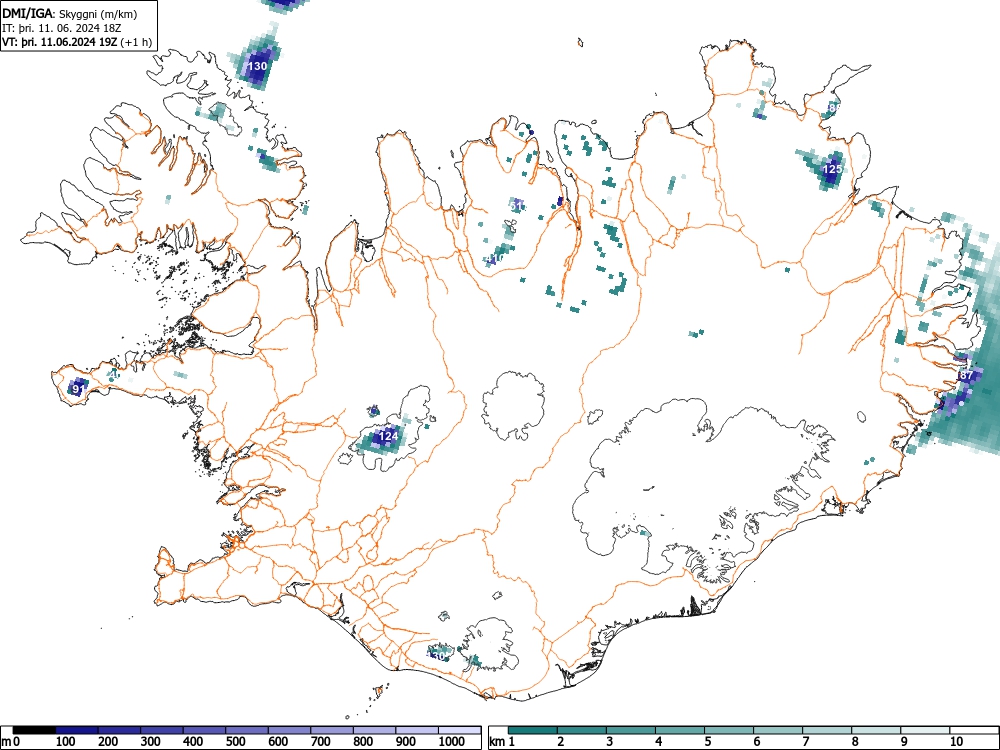Click the '130' visibility value on the map

[x=257, y=66]
